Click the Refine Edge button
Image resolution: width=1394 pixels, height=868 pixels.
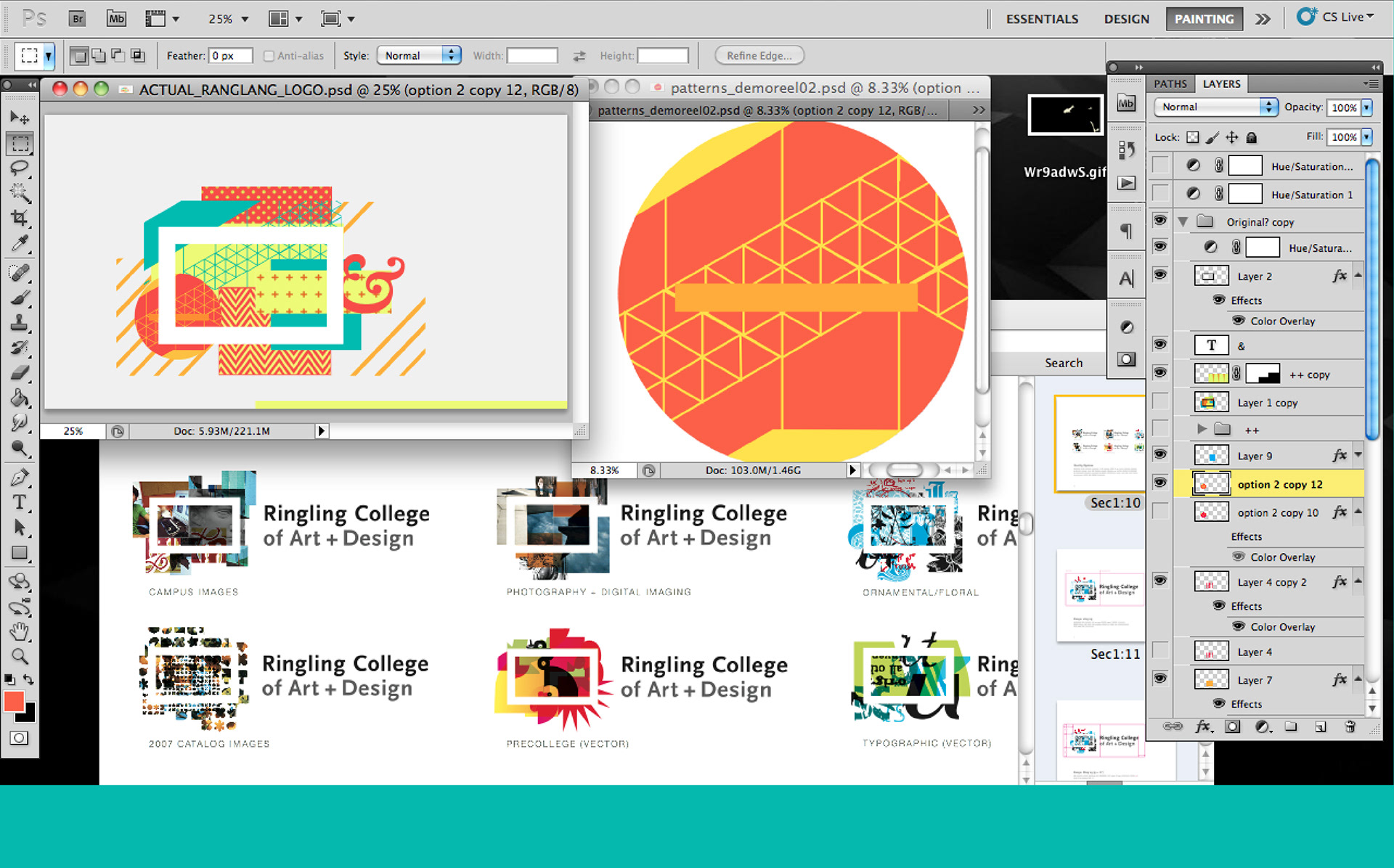tap(759, 56)
